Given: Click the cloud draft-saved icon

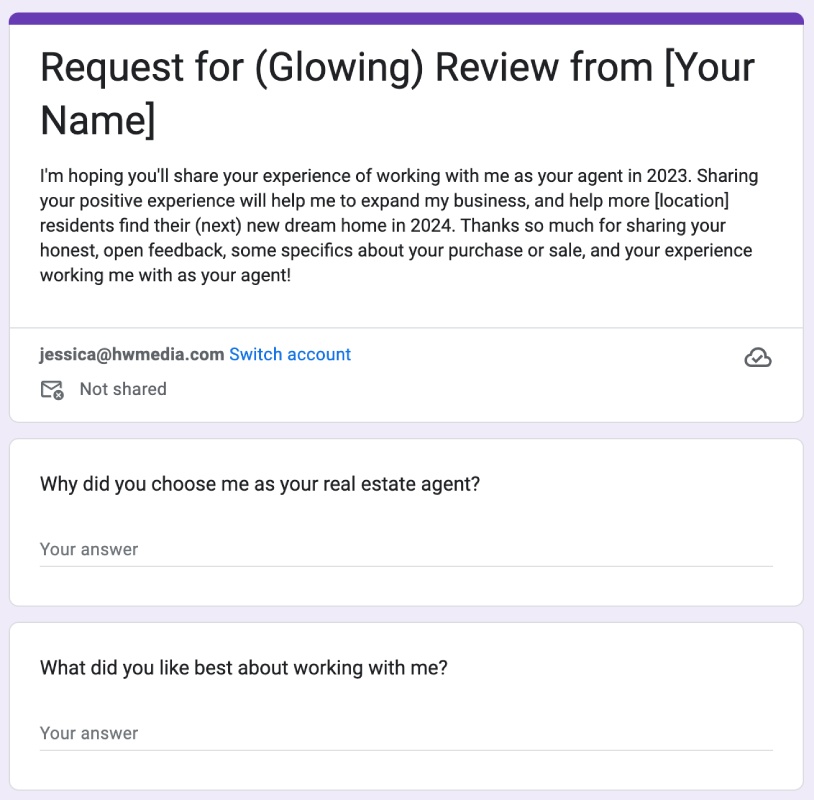Looking at the screenshot, I should (x=758, y=358).
